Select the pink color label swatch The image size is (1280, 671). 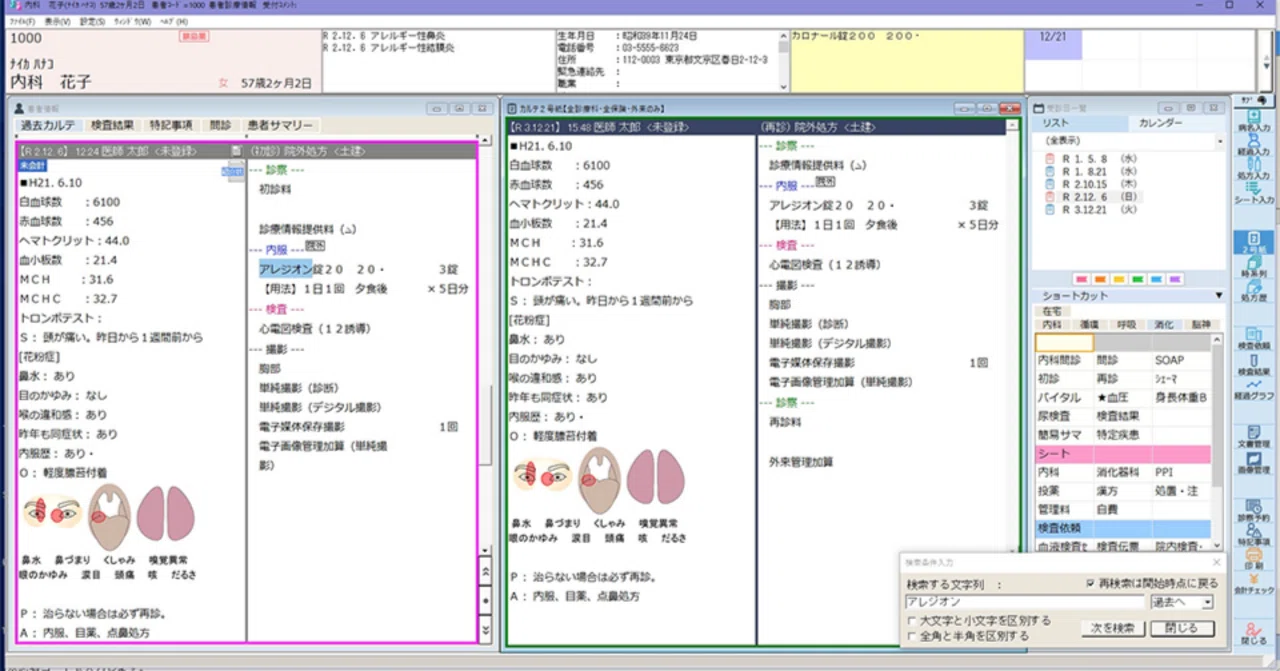pyautogui.click(x=1082, y=279)
